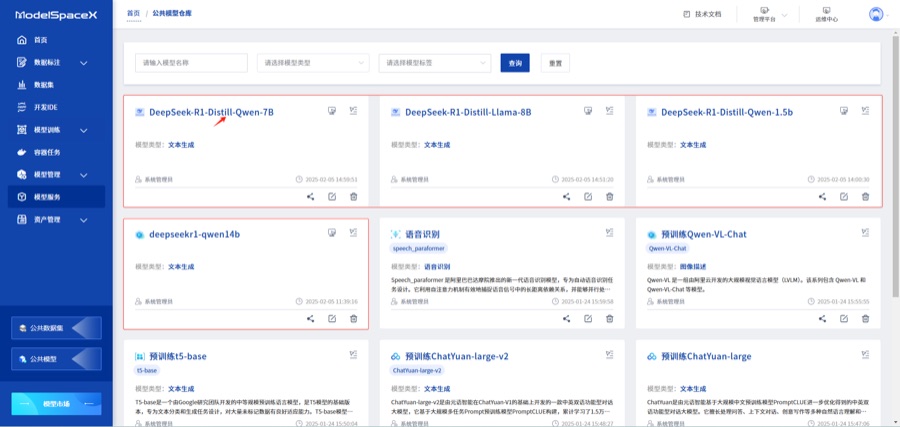Edit the deepseekr1-qwen14b card
900x427 pixels.
(332, 319)
